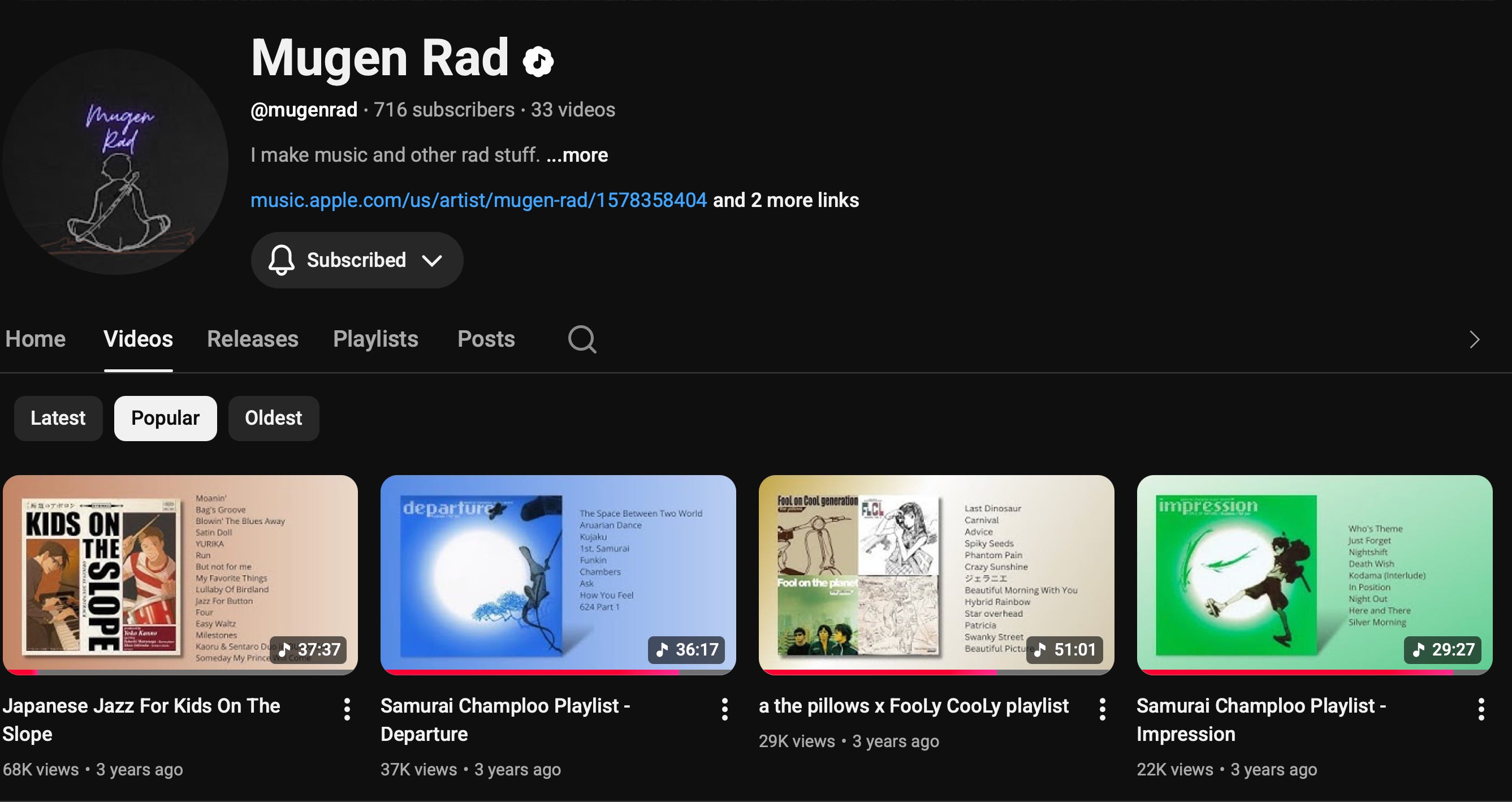Sort videos by Popular

166,418
